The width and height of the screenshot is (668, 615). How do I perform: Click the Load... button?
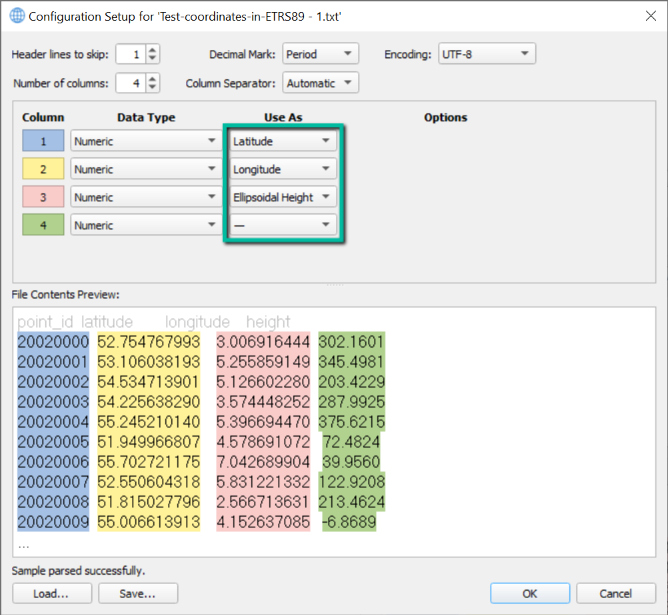50,594
